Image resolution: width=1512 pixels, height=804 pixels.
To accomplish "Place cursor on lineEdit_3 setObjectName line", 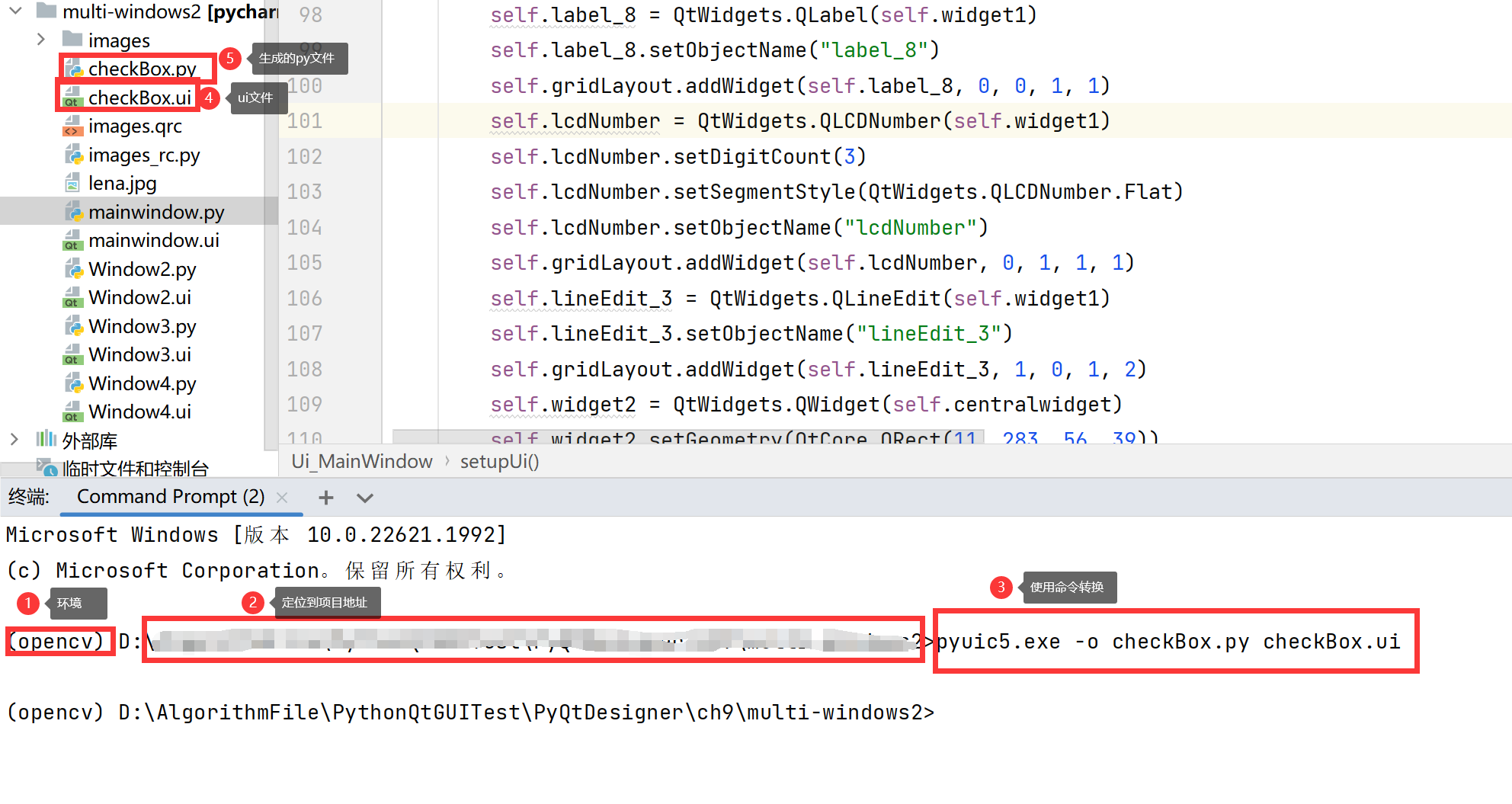I will (x=751, y=333).
